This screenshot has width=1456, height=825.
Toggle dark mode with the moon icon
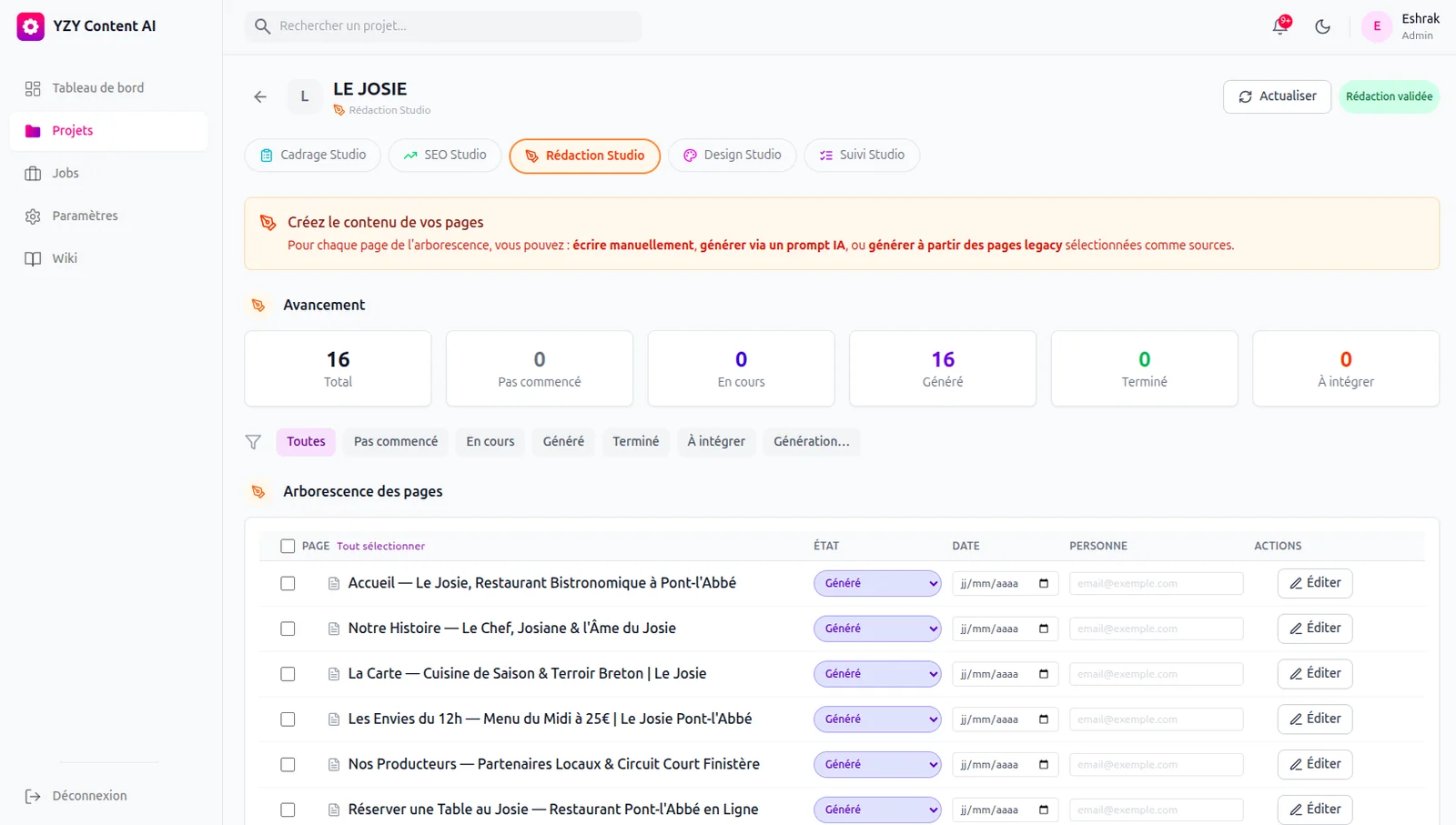[x=1322, y=26]
